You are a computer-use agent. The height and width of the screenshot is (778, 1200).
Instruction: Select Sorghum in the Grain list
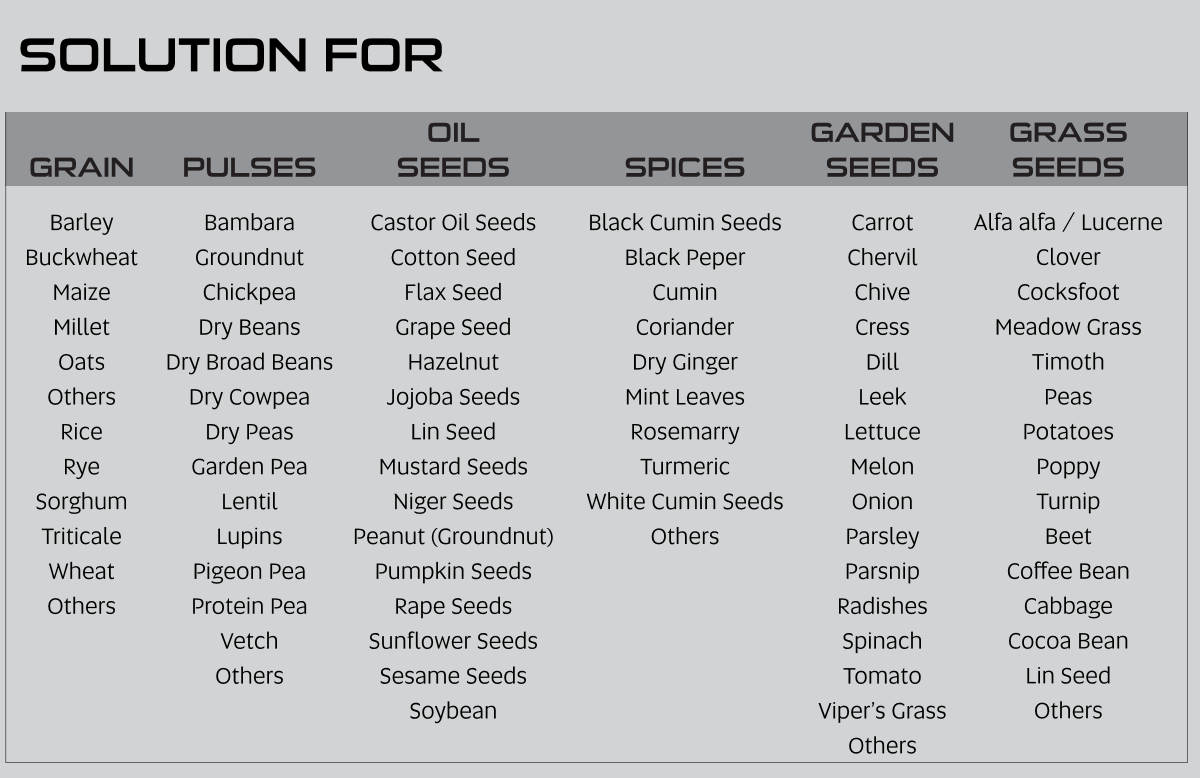click(x=81, y=502)
